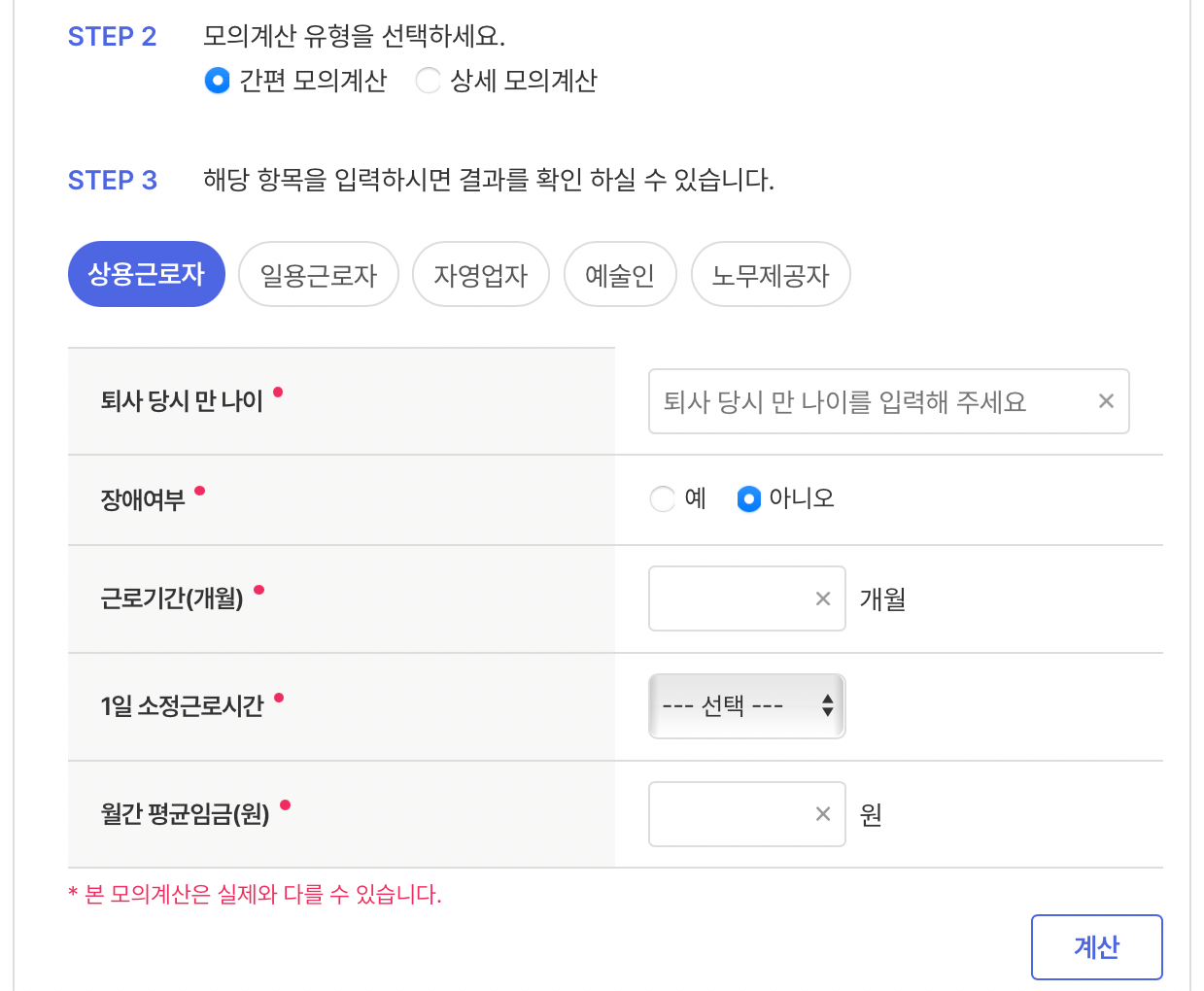This screenshot has width=1204, height=991.
Task: Select 상세 모의계산 calculation type
Action: click(x=429, y=81)
